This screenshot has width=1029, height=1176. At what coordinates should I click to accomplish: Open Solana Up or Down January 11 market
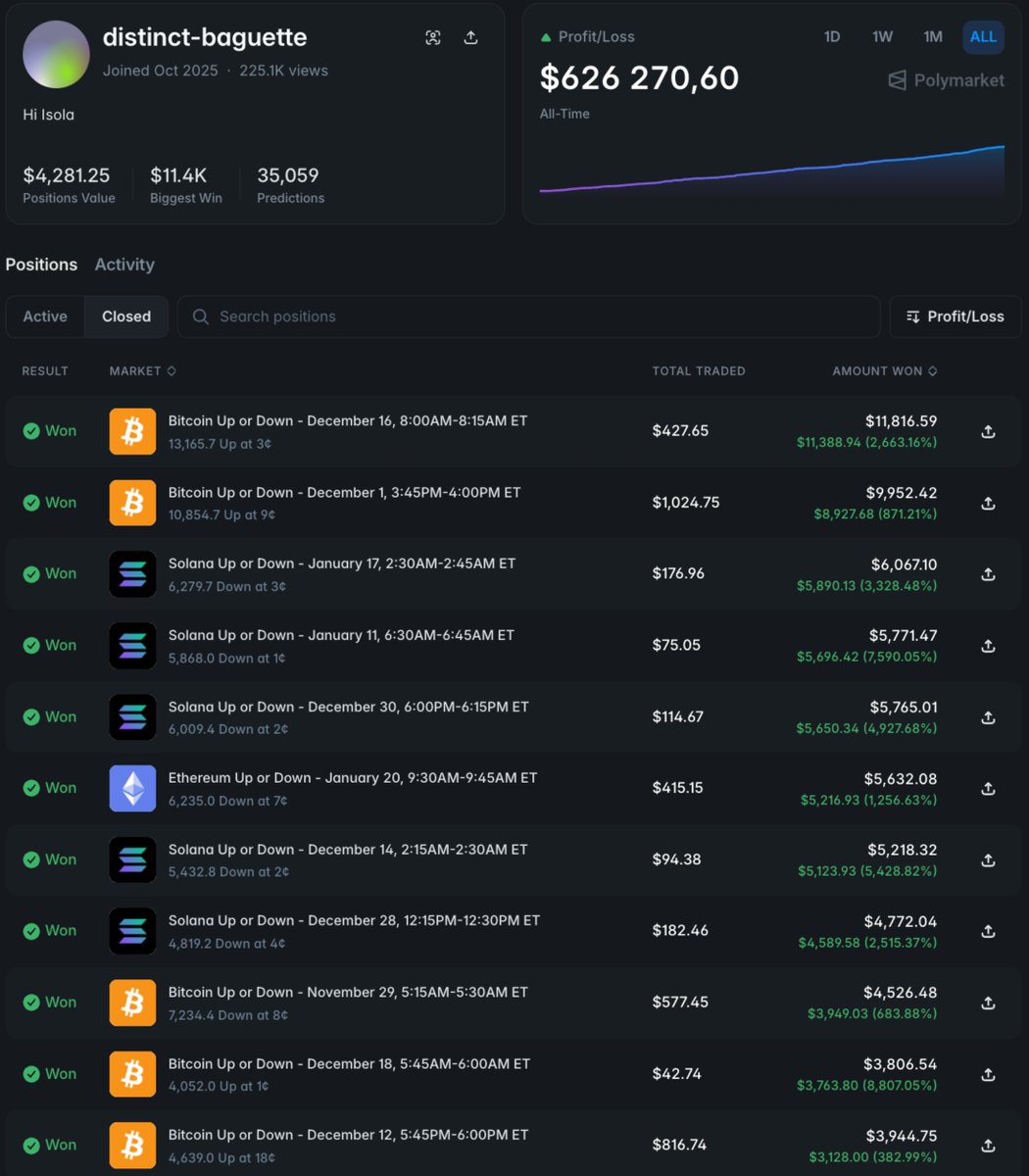coord(341,635)
